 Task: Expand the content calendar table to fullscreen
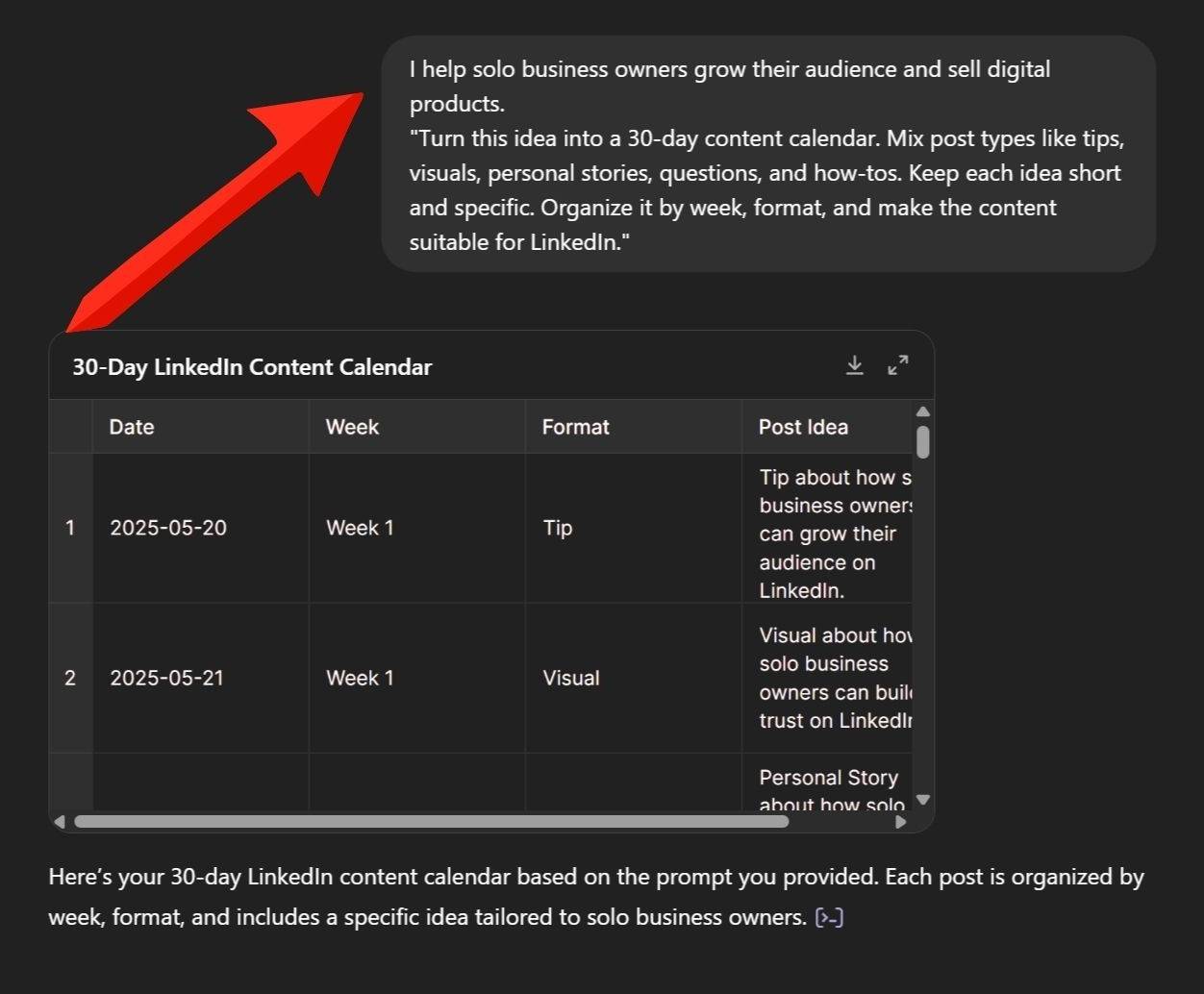(x=897, y=365)
